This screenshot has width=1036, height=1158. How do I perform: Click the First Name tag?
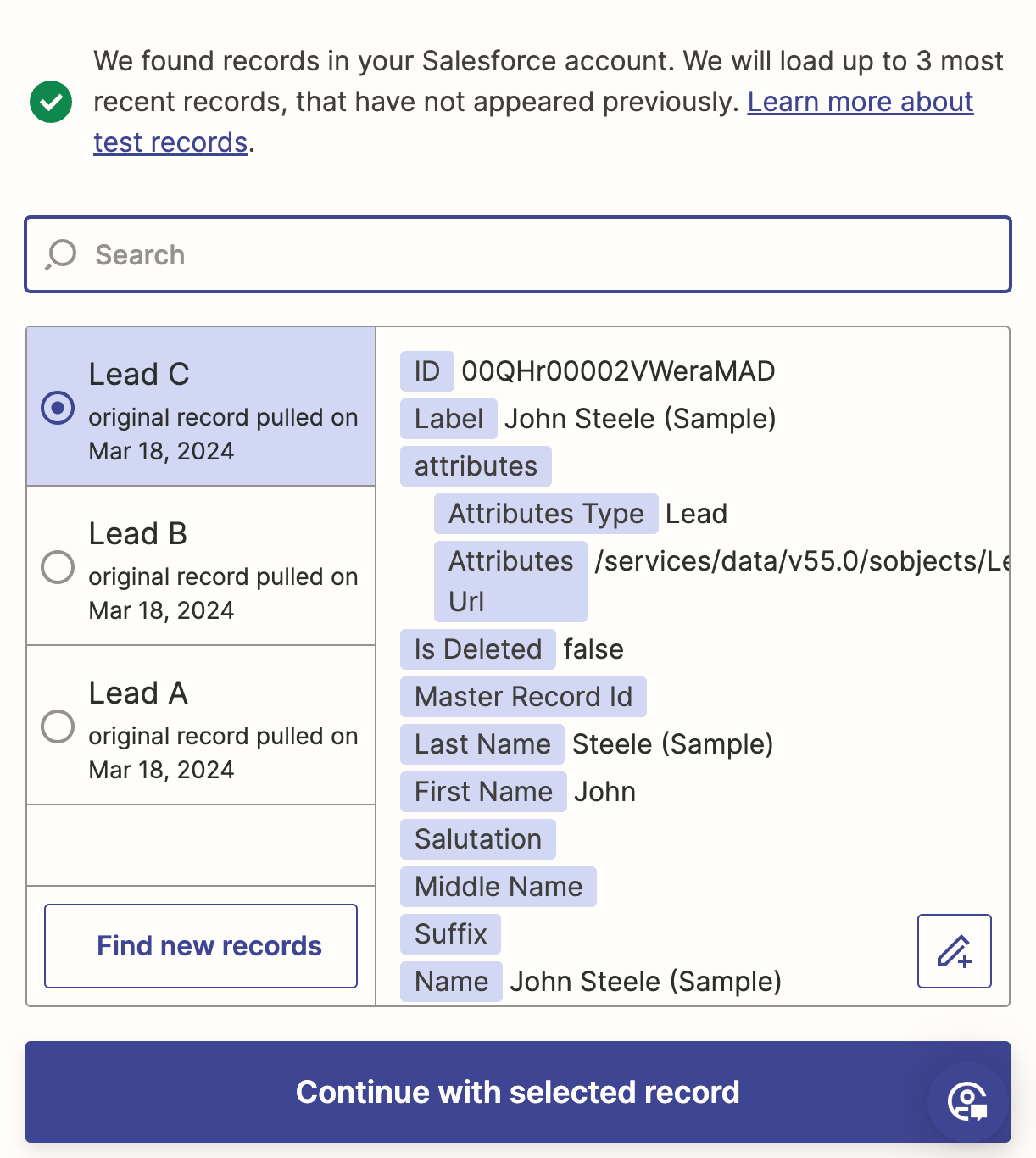click(x=483, y=792)
